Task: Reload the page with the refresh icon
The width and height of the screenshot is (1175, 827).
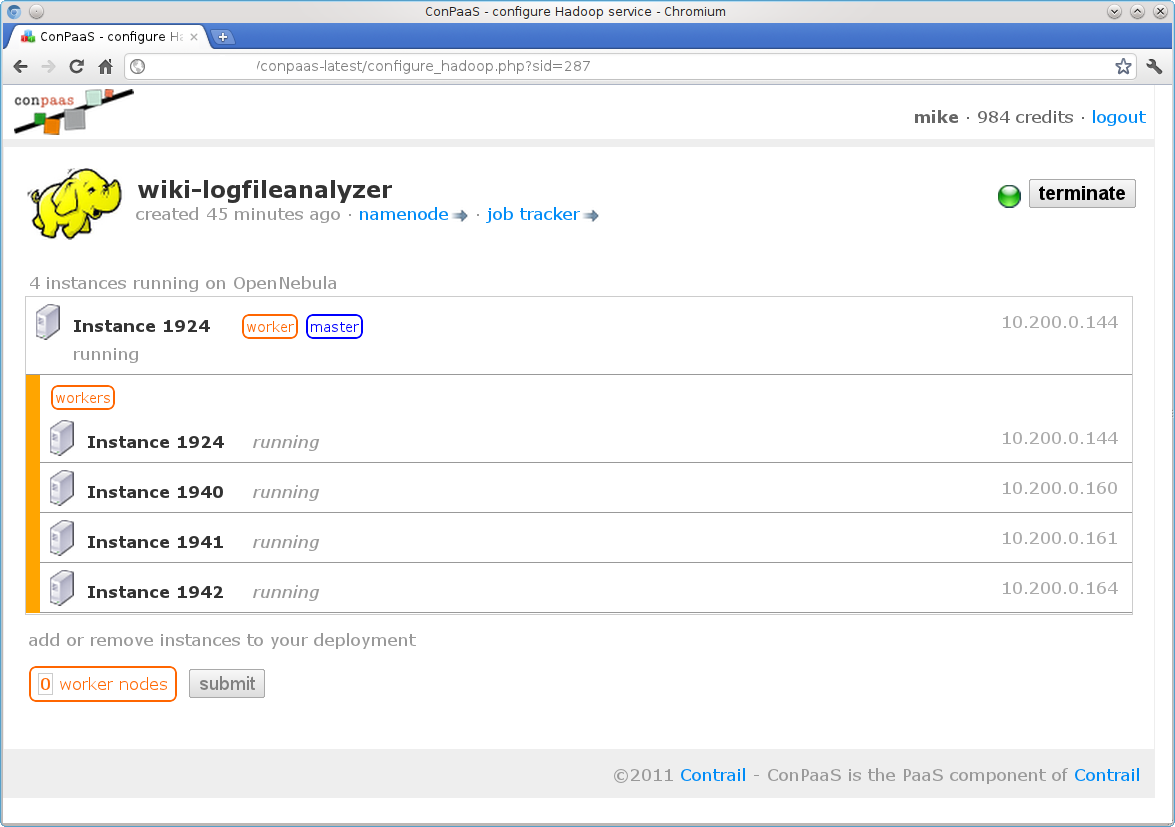Action: point(76,67)
